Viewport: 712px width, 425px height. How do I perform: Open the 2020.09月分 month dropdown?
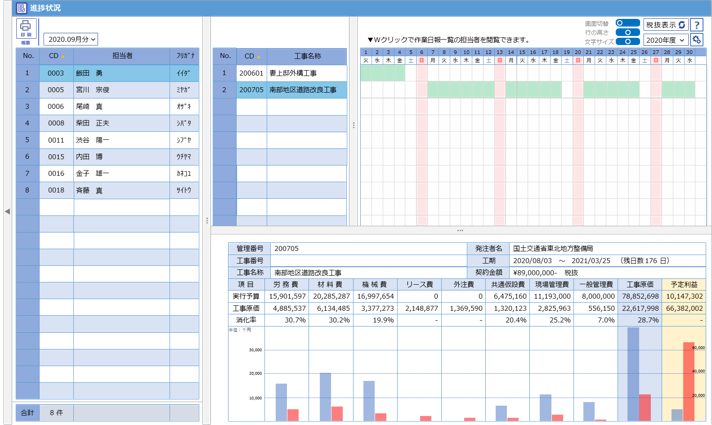[x=70, y=39]
